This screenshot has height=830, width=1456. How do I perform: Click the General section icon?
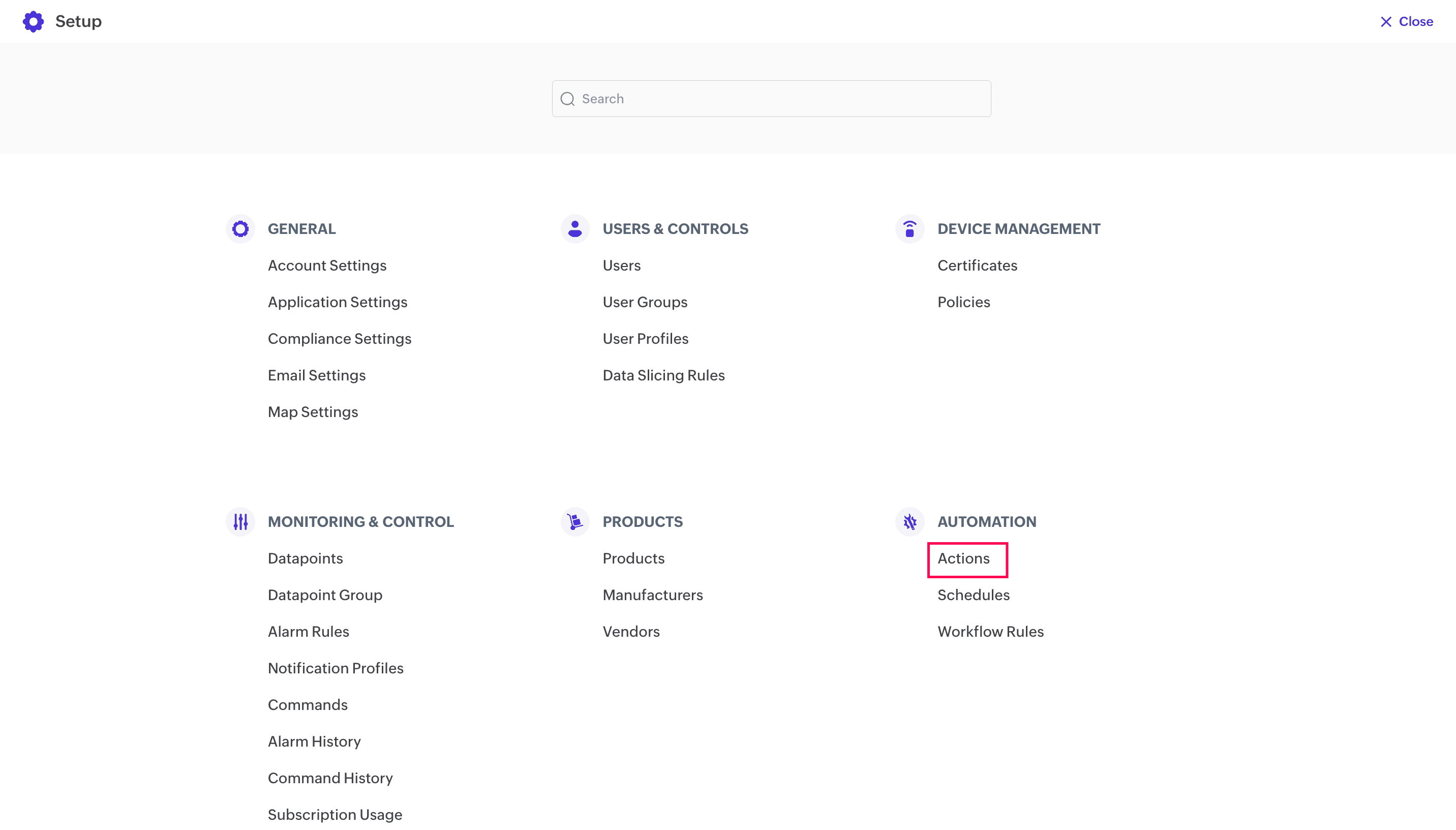240,228
